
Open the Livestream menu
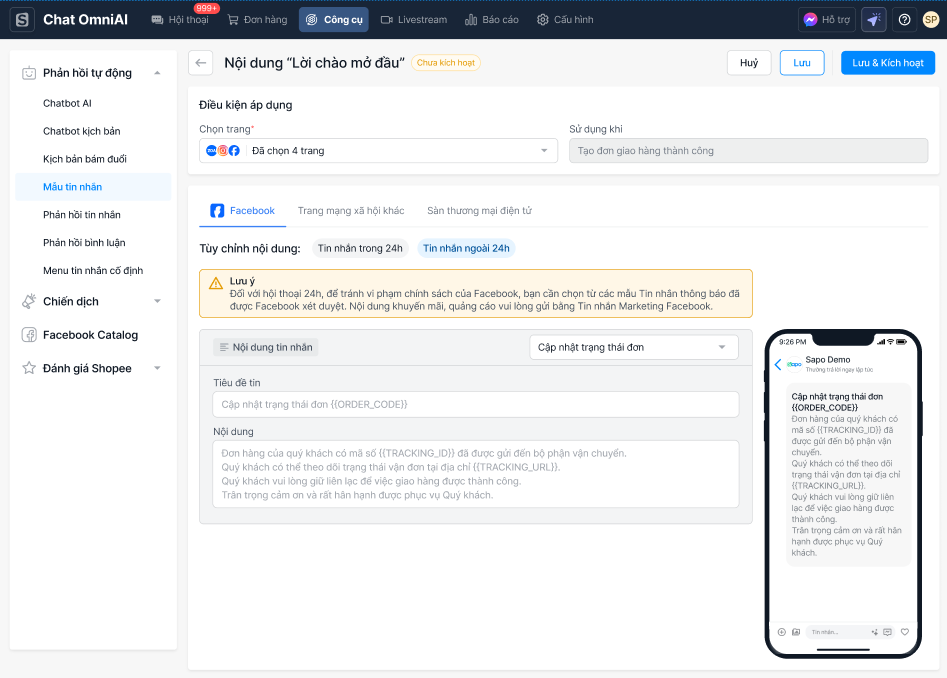tap(414, 19)
